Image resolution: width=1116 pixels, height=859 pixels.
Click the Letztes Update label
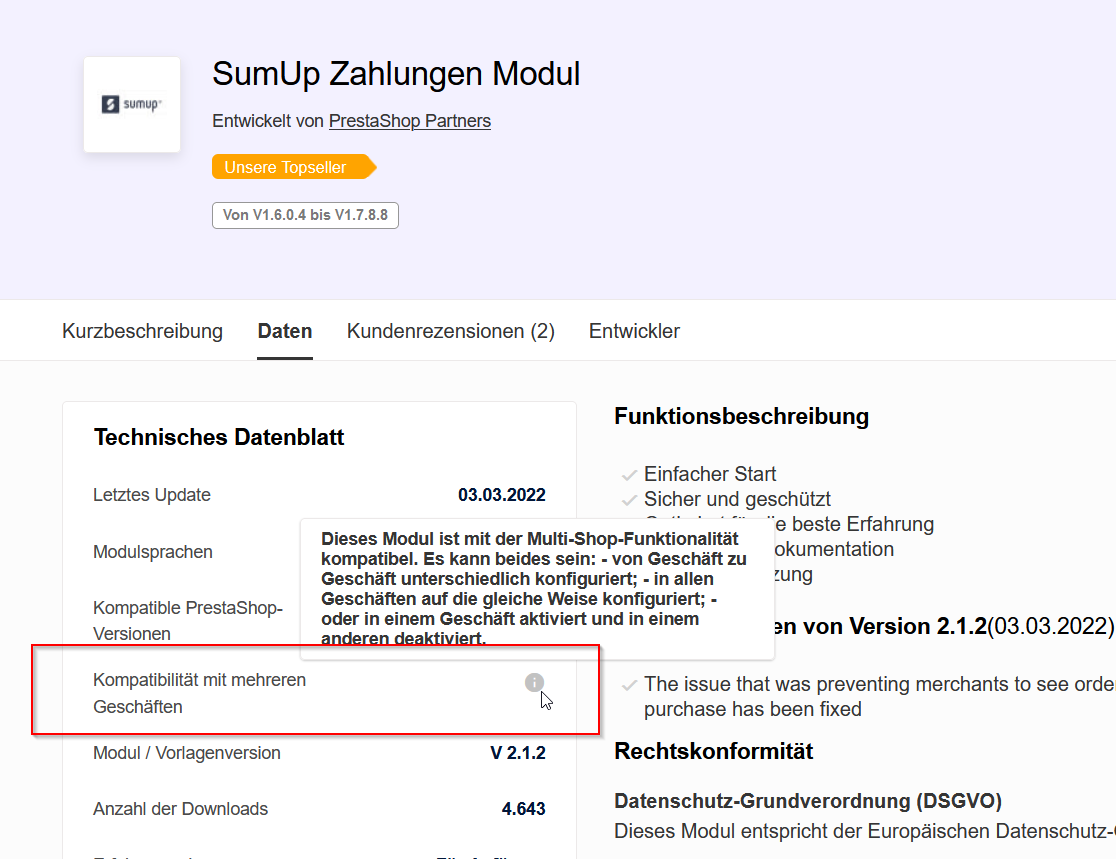coord(152,495)
